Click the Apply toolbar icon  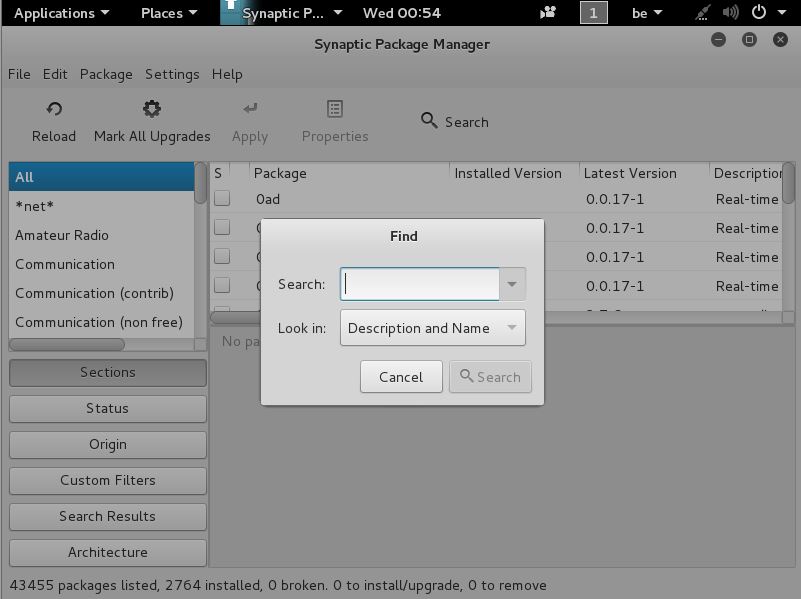(250, 108)
